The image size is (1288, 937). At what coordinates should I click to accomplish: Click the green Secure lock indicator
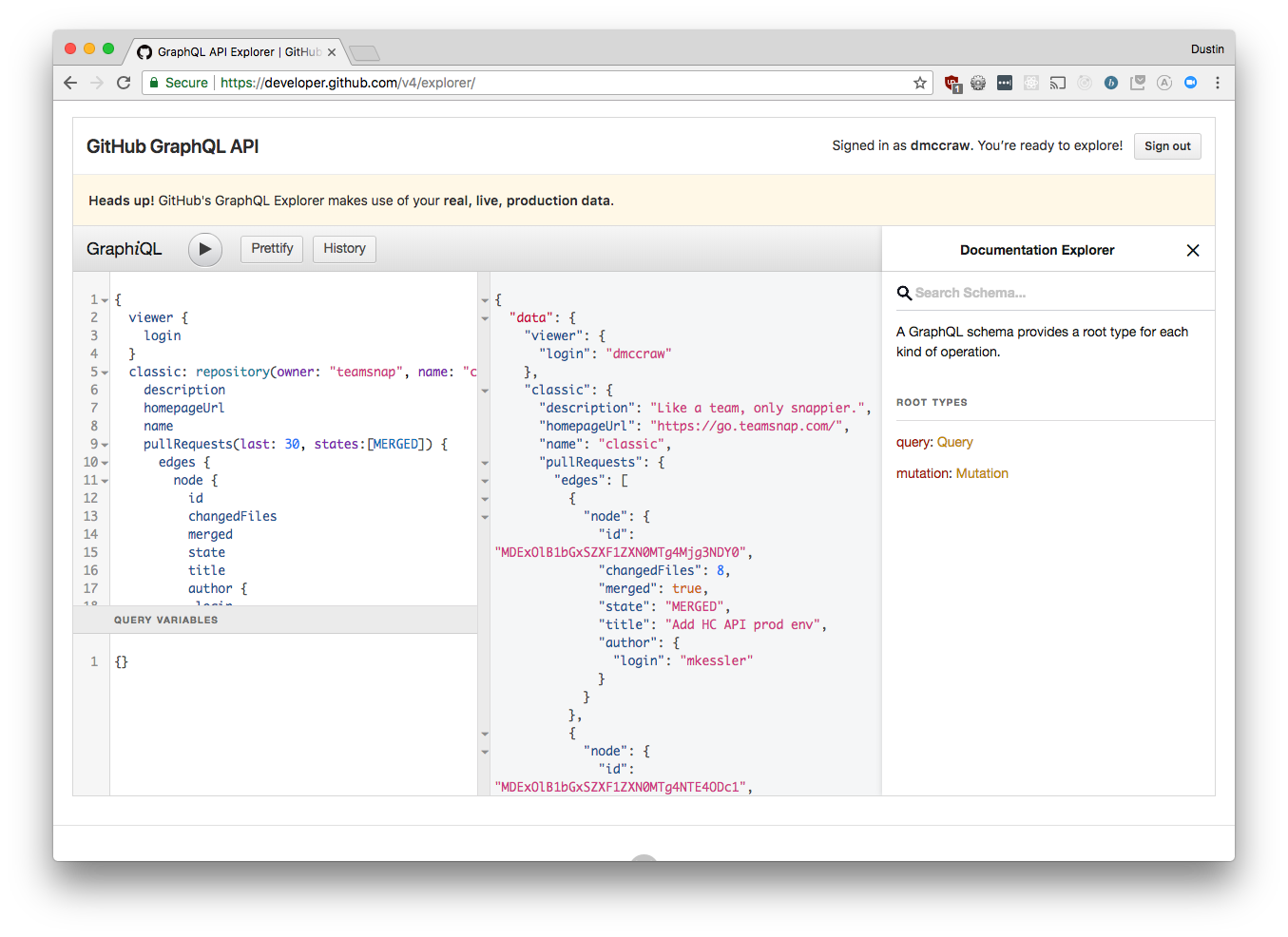click(179, 83)
